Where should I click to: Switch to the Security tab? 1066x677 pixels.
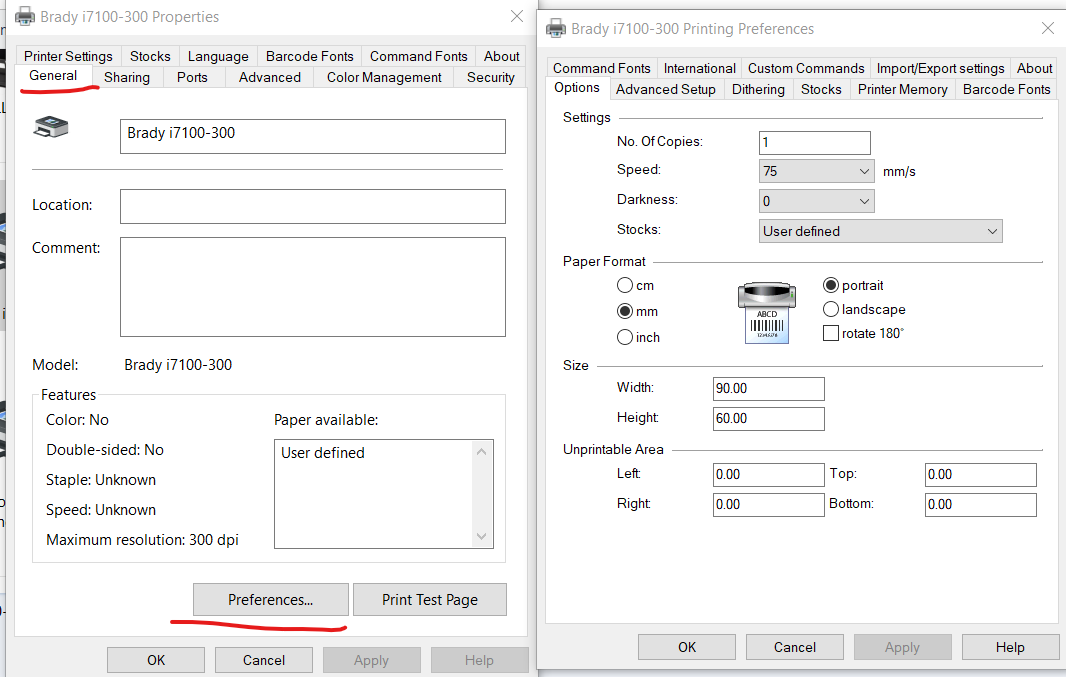pyautogui.click(x=491, y=77)
